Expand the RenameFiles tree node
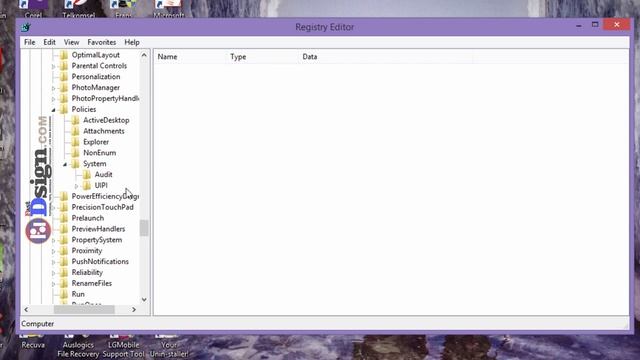This screenshot has height=360, width=640. [53, 284]
